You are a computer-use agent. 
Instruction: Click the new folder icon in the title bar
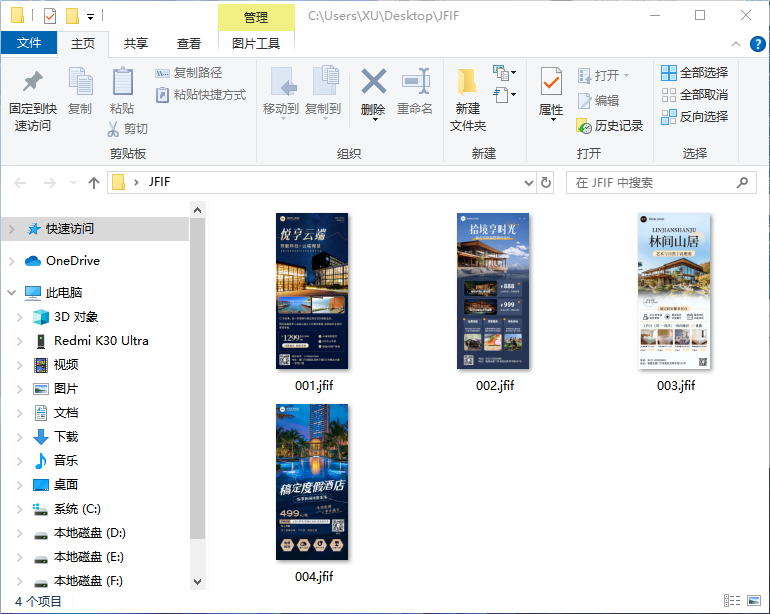point(72,16)
